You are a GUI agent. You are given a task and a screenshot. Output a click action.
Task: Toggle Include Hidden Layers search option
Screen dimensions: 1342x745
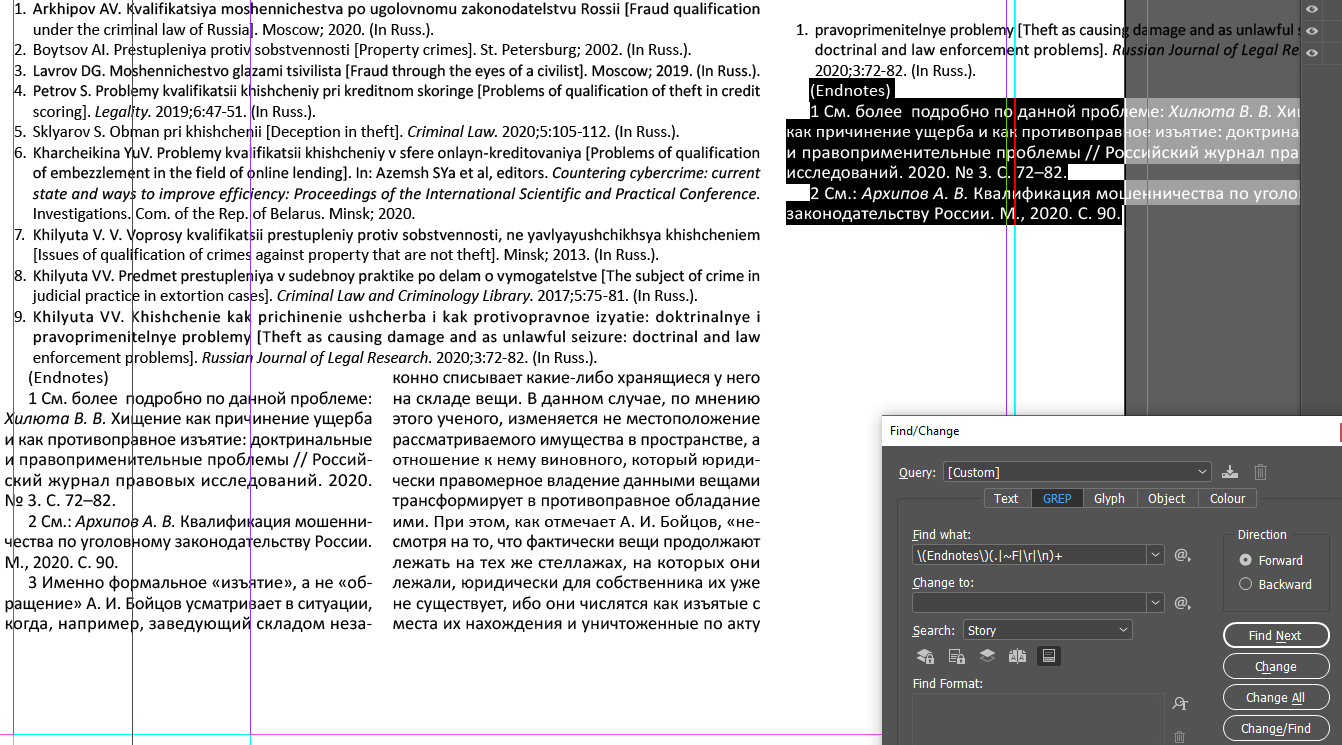[987, 656]
